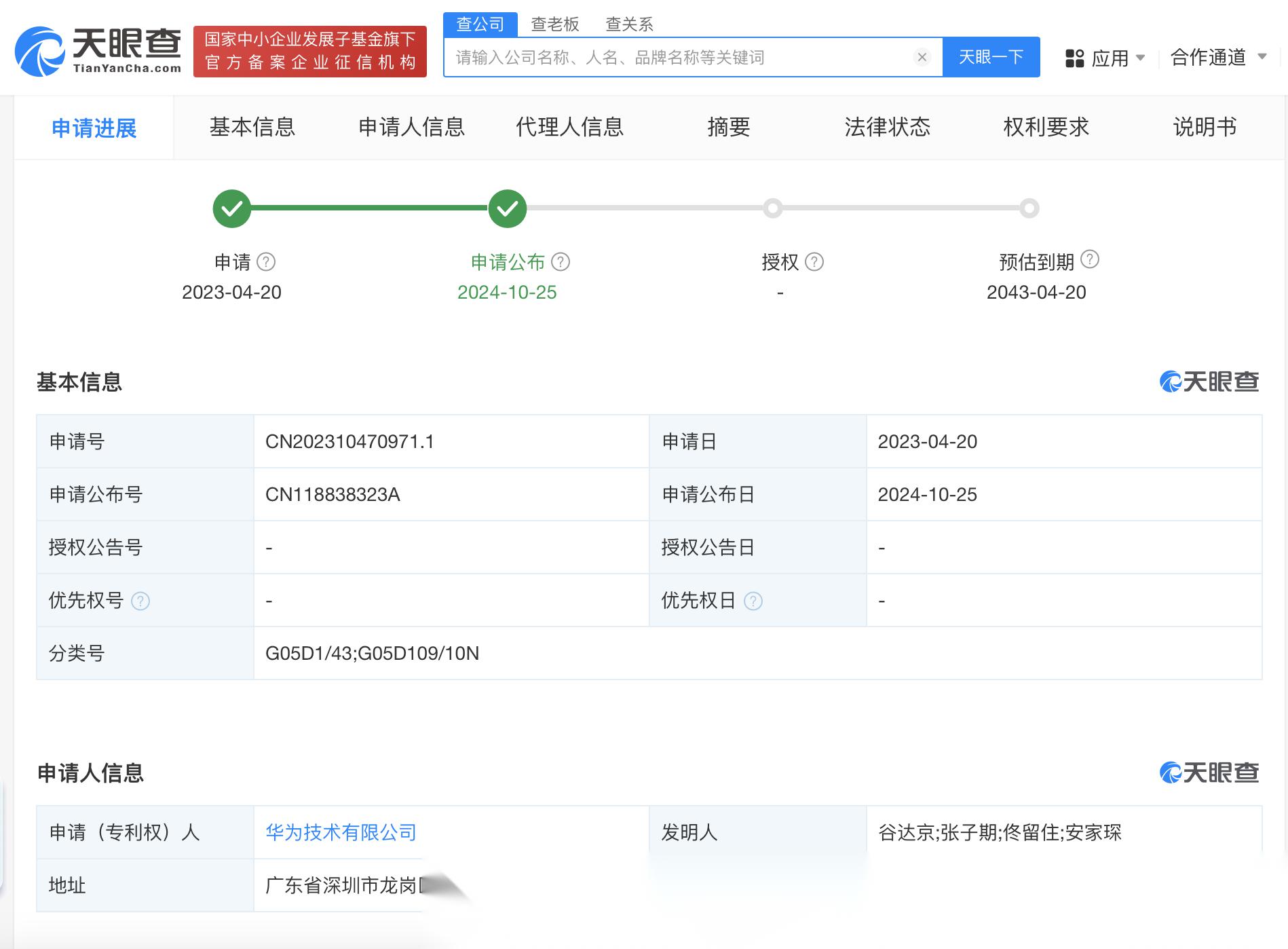1288x949 pixels.
Task: Open the 基本信息 tab
Action: pyautogui.click(x=252, y=127)
